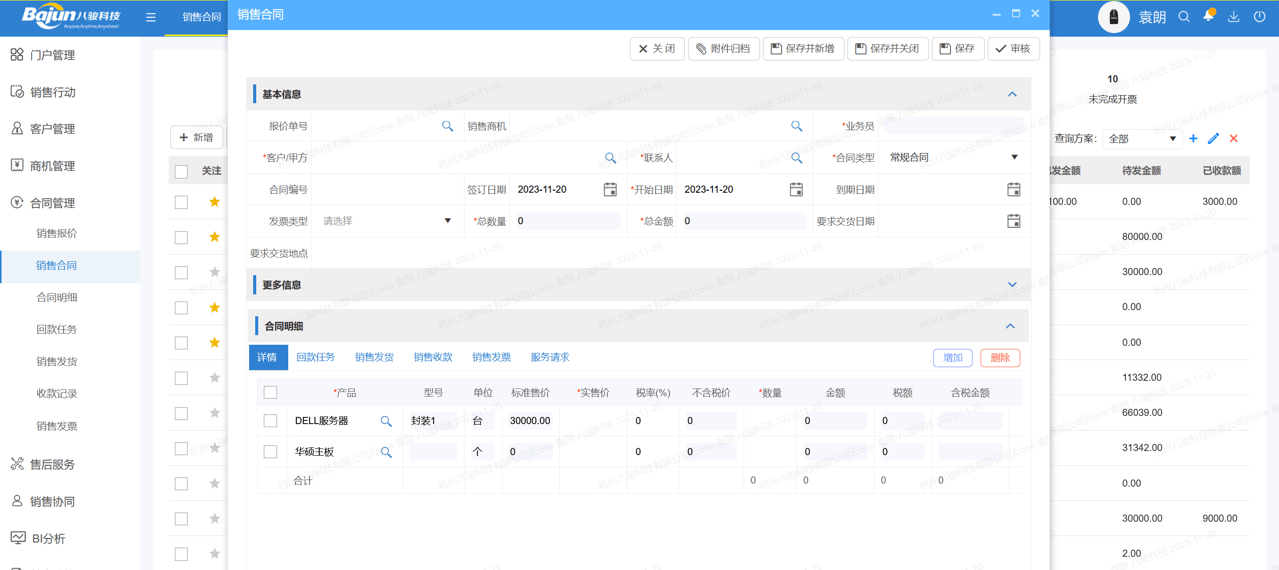Open the 合同类型 dropdown
This screenshot has height=570, width=1279.
[x=953, y=158]
